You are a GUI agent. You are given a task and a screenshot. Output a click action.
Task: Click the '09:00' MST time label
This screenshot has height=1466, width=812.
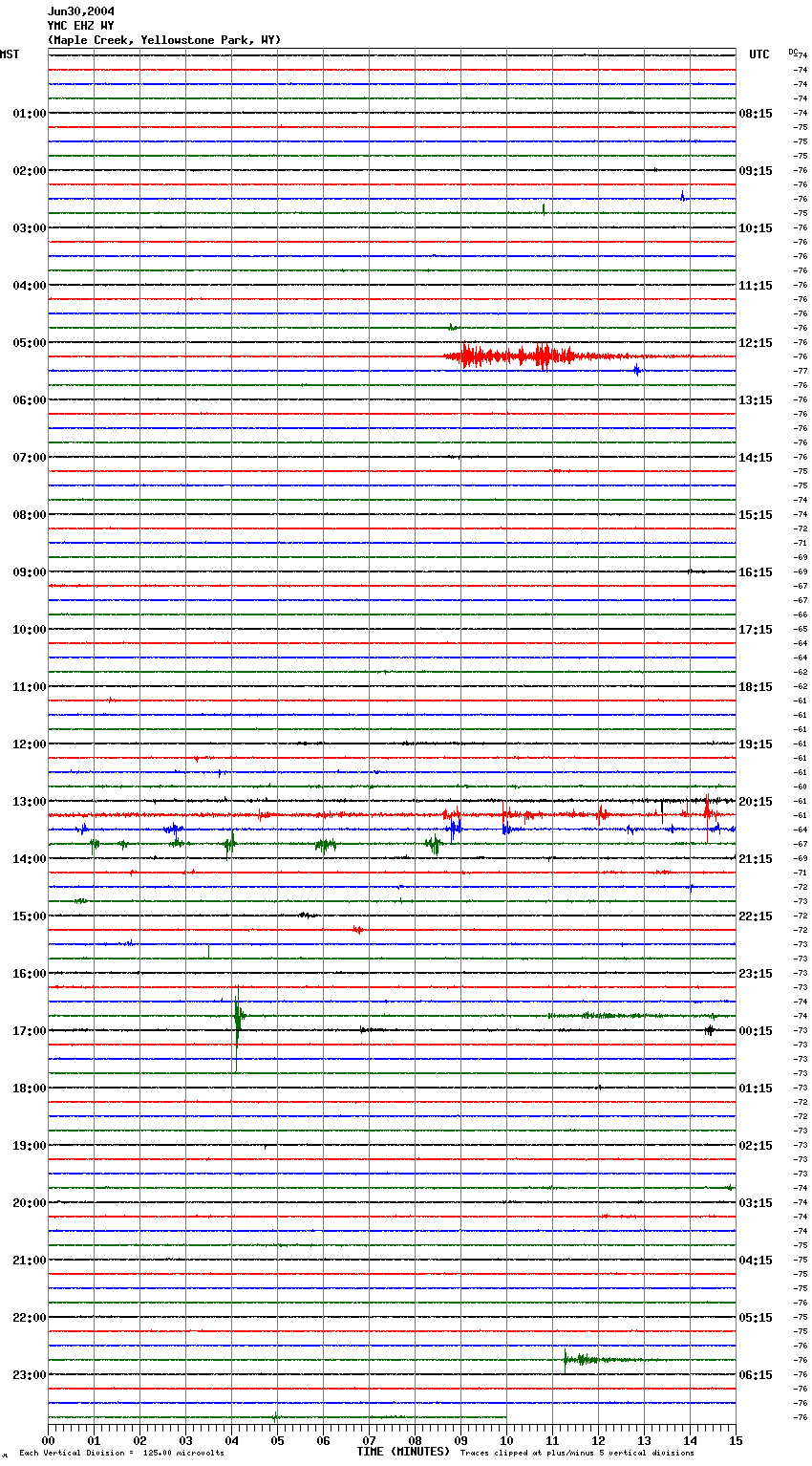coord(30,572)
